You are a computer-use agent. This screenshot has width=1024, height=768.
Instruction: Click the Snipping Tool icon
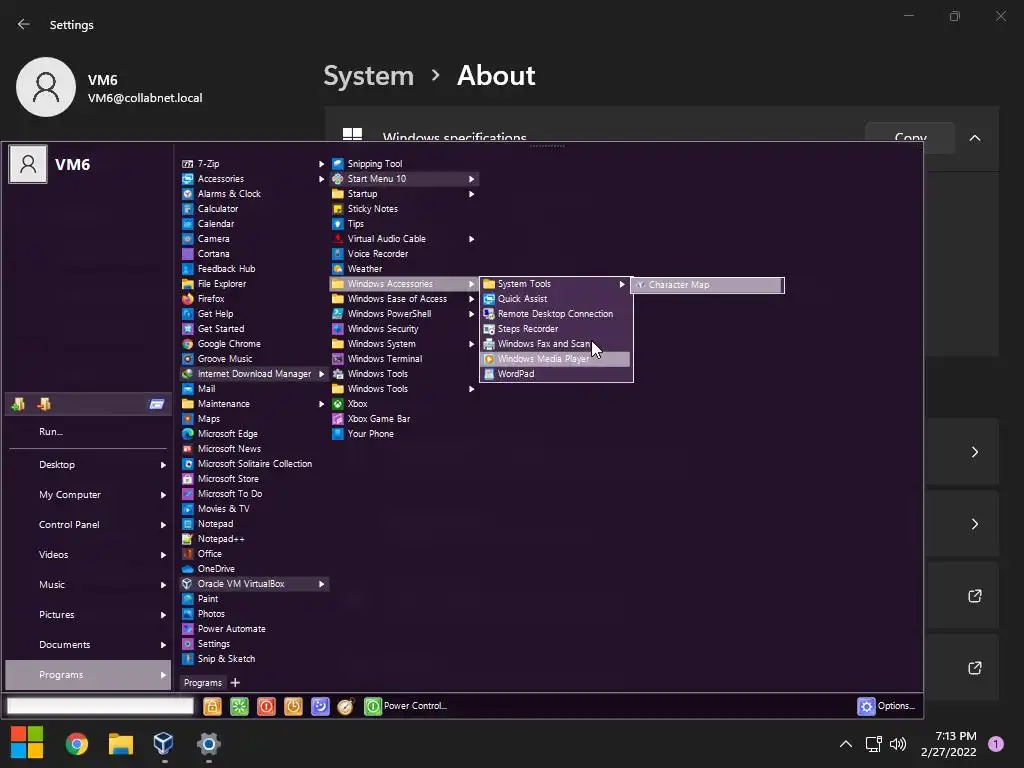coord(338,164)
